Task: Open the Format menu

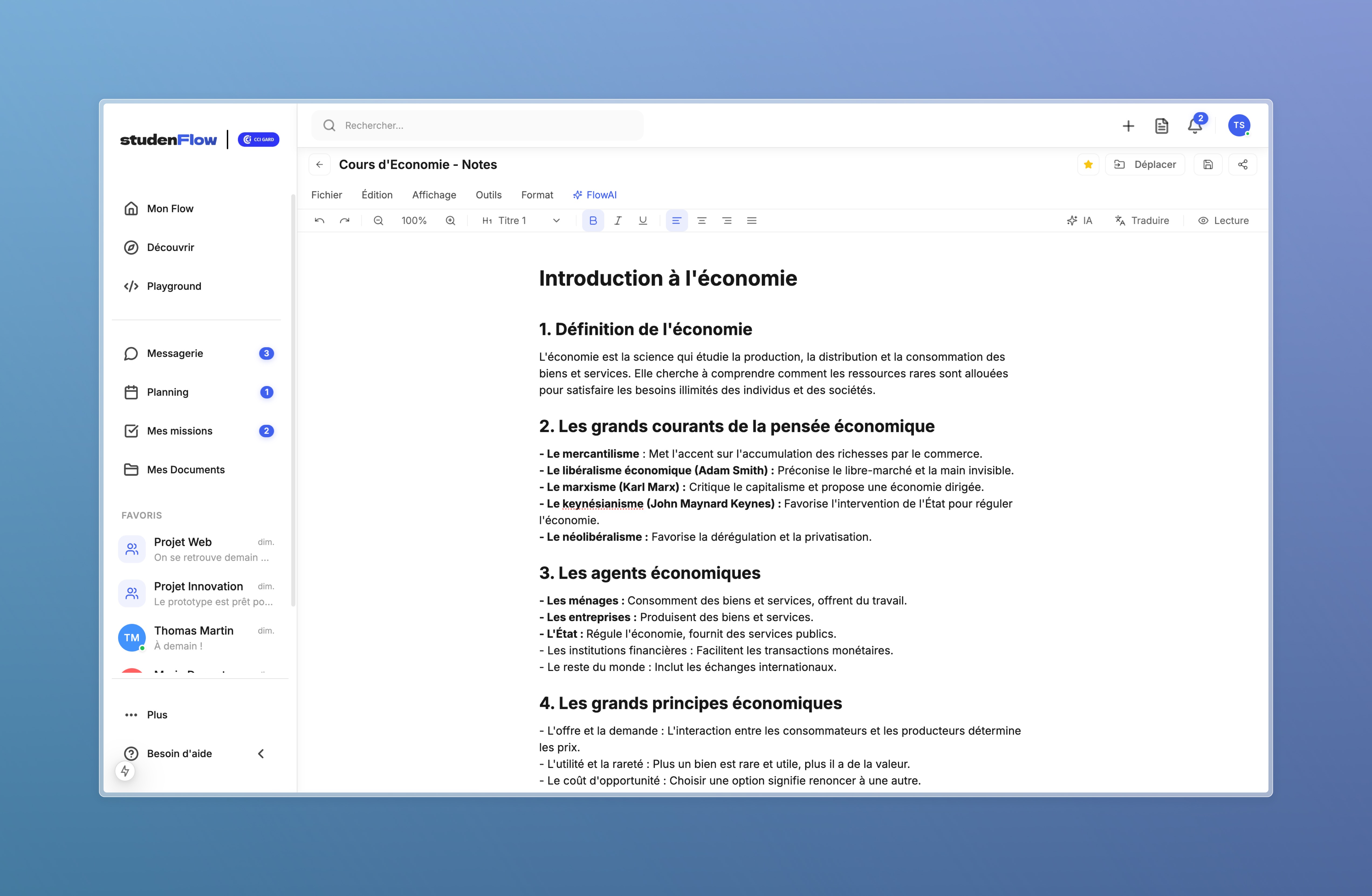Action: click(537, 195)
